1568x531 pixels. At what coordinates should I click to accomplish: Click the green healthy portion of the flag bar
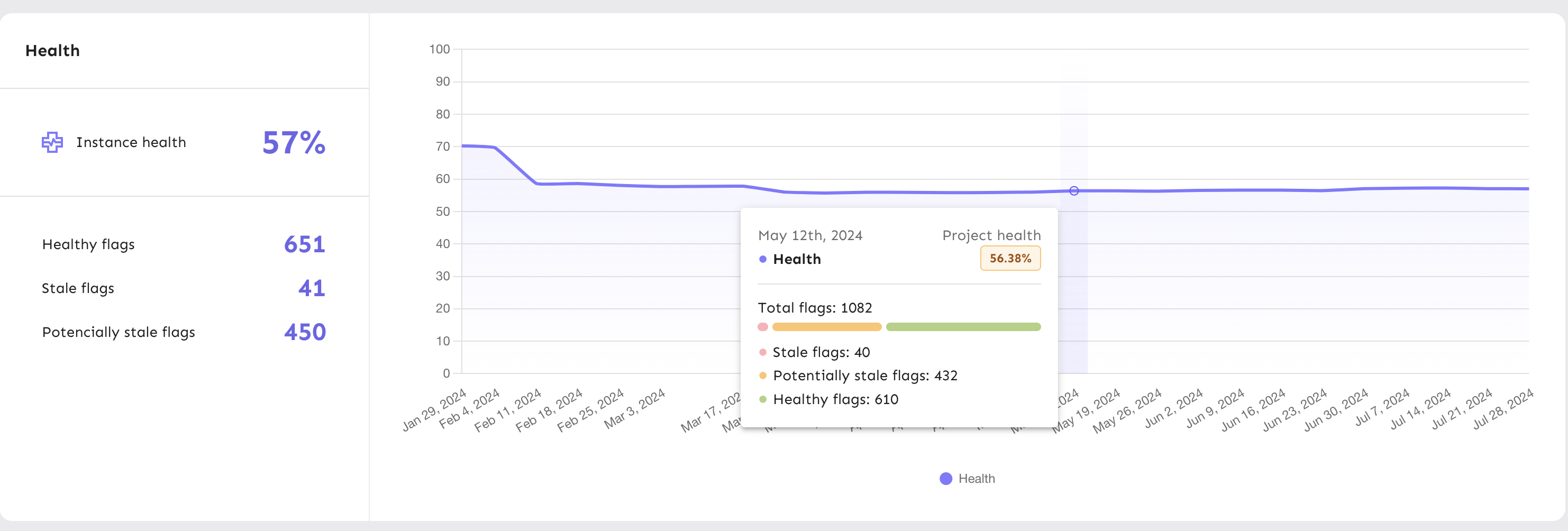coord(963,327)
